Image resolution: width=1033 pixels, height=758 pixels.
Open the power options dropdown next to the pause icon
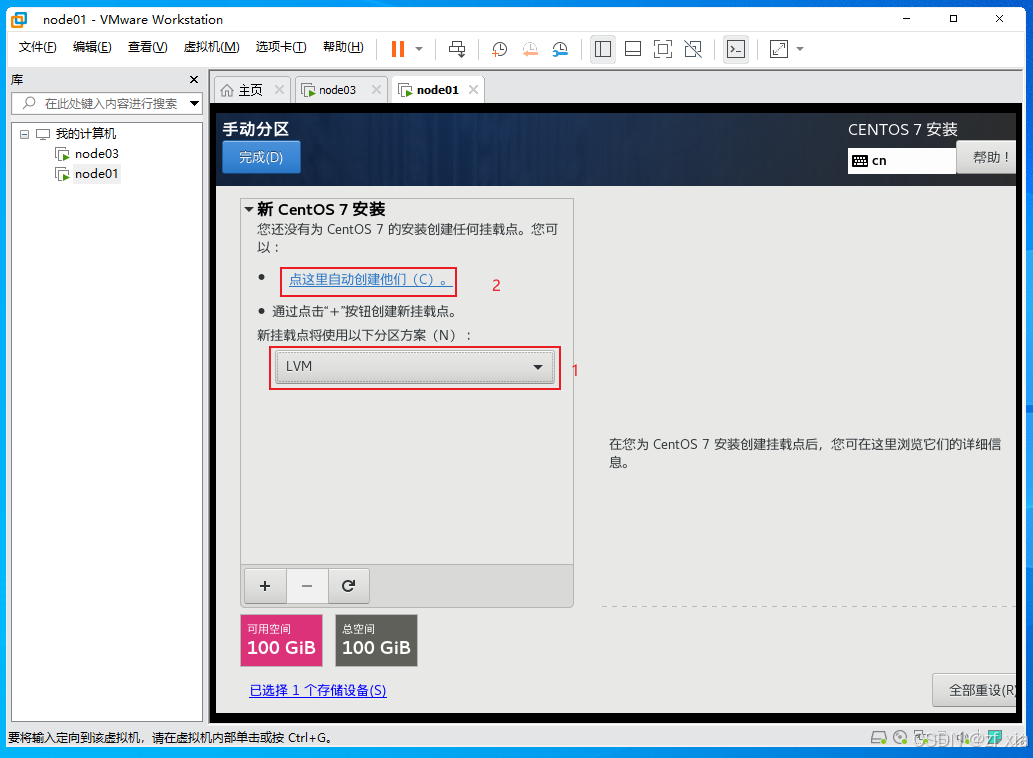tap(419, 49)
